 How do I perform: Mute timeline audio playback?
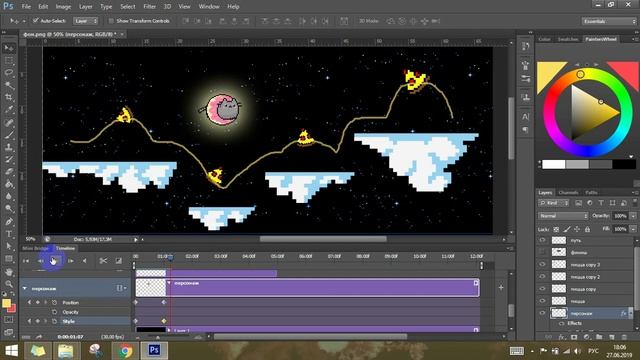coord(84,260)
